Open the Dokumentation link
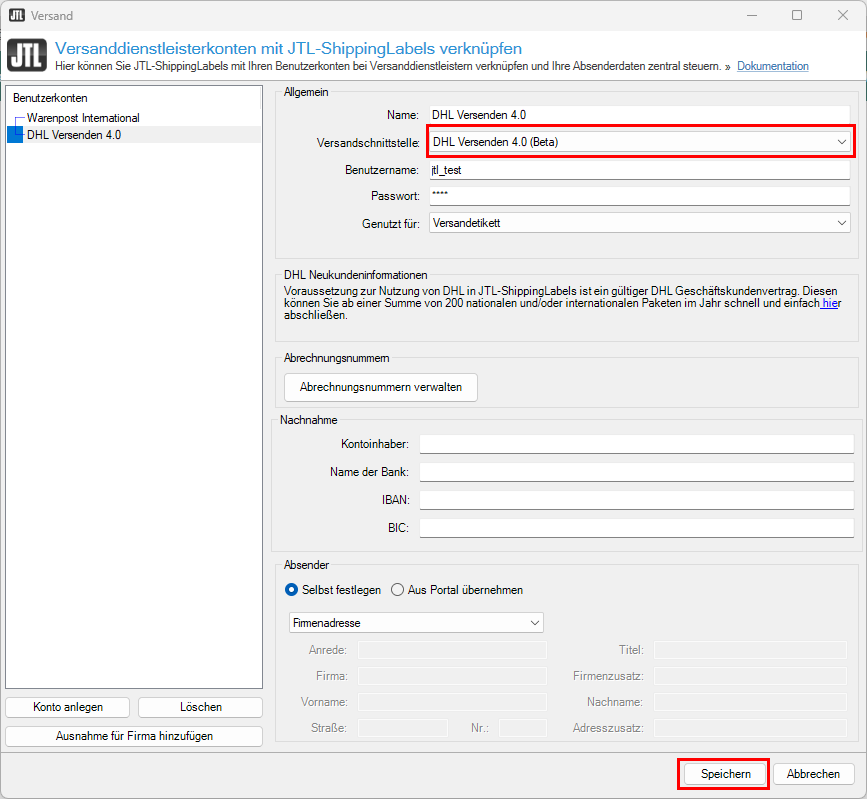Screen dimensions: 867x799 (772, 66)
